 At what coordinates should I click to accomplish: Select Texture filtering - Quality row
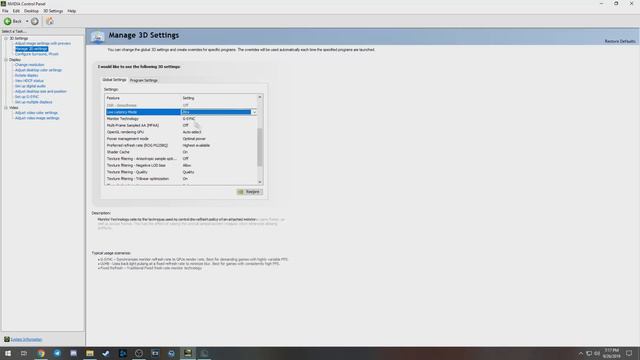click(x=181, y=172)
